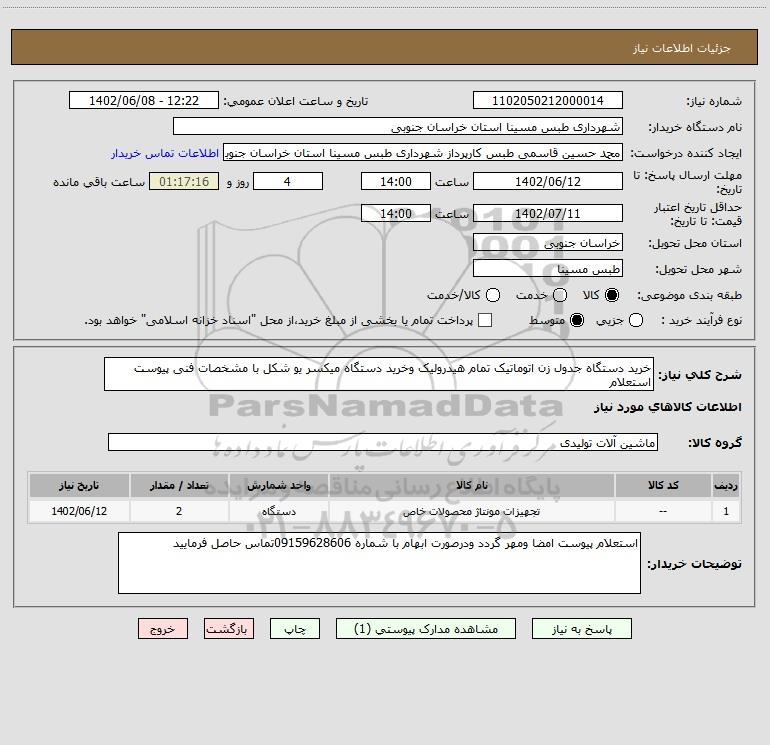Toggle the Islamic treasury payment checkbox
Image resolution: width=770 pixels, height=745 pixels.
tap(485, 320)
